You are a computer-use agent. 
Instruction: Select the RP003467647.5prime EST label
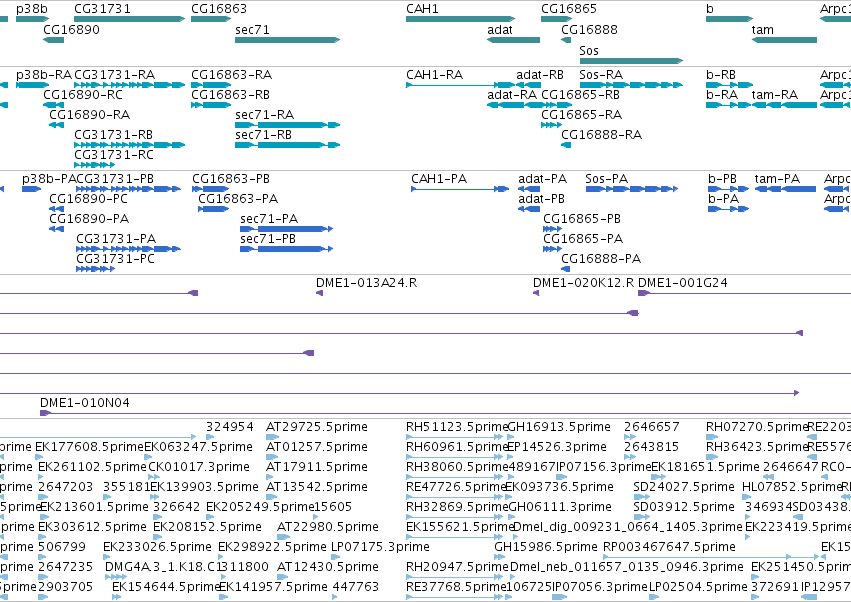coord(669,547)
